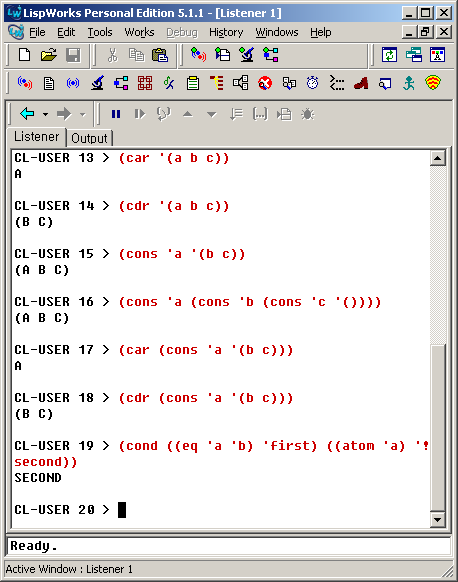Image resolution: width=458 pixels, height=582 pixels.
Task: Select the Listener tab
Action: click(36, 137)
